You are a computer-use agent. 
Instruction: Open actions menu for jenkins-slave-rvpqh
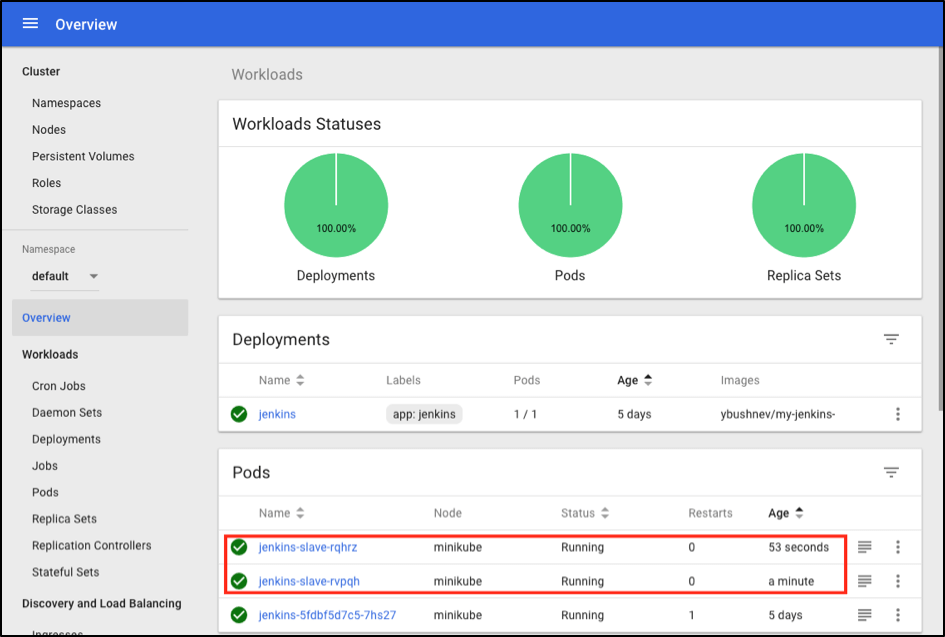click(897, 581)
